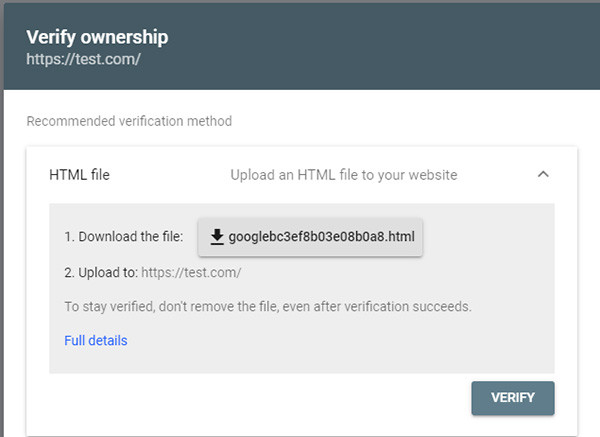Click the '1. Download the file:' step label
This screenshot has width=600, height=437.
tap(124, 236)
